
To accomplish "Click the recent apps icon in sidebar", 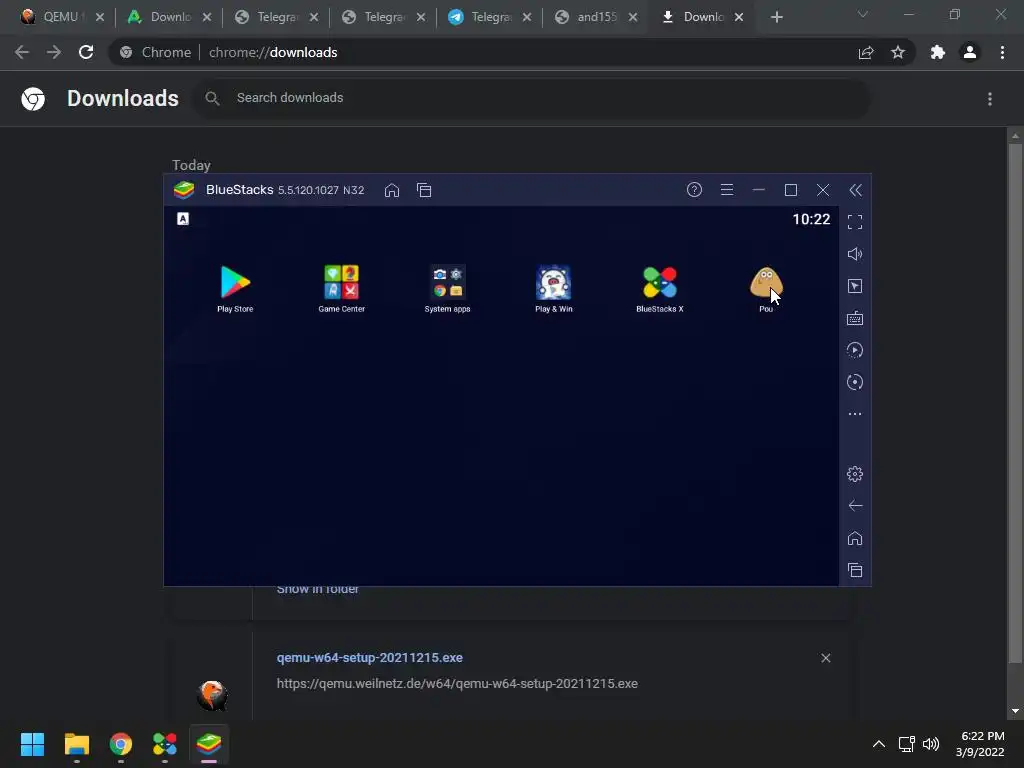I will [x=855, y=570].
